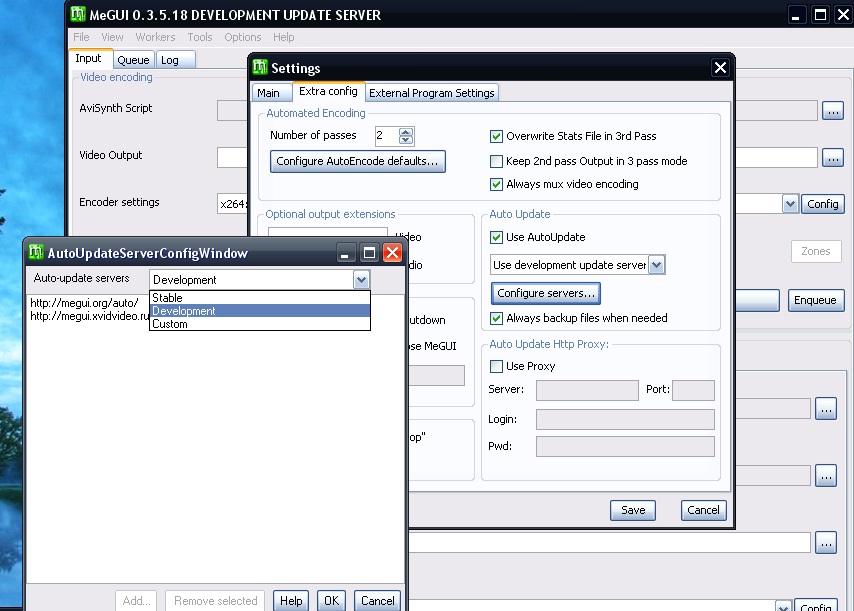Click the Settings dialog title icon
This screenshot has width=854, height=611.
coord(260,67)
